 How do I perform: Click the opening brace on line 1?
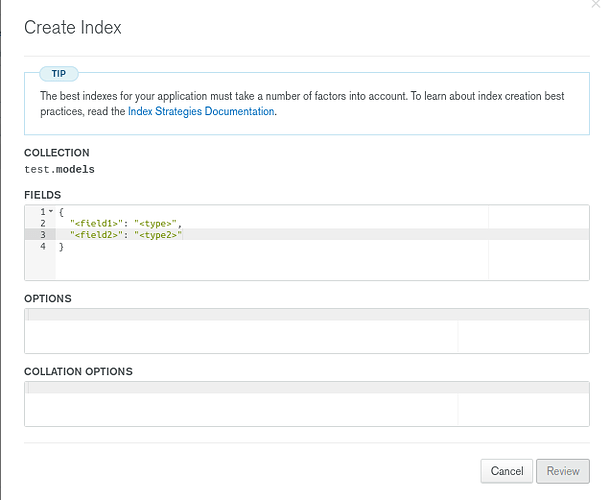(x=62, y=212)
